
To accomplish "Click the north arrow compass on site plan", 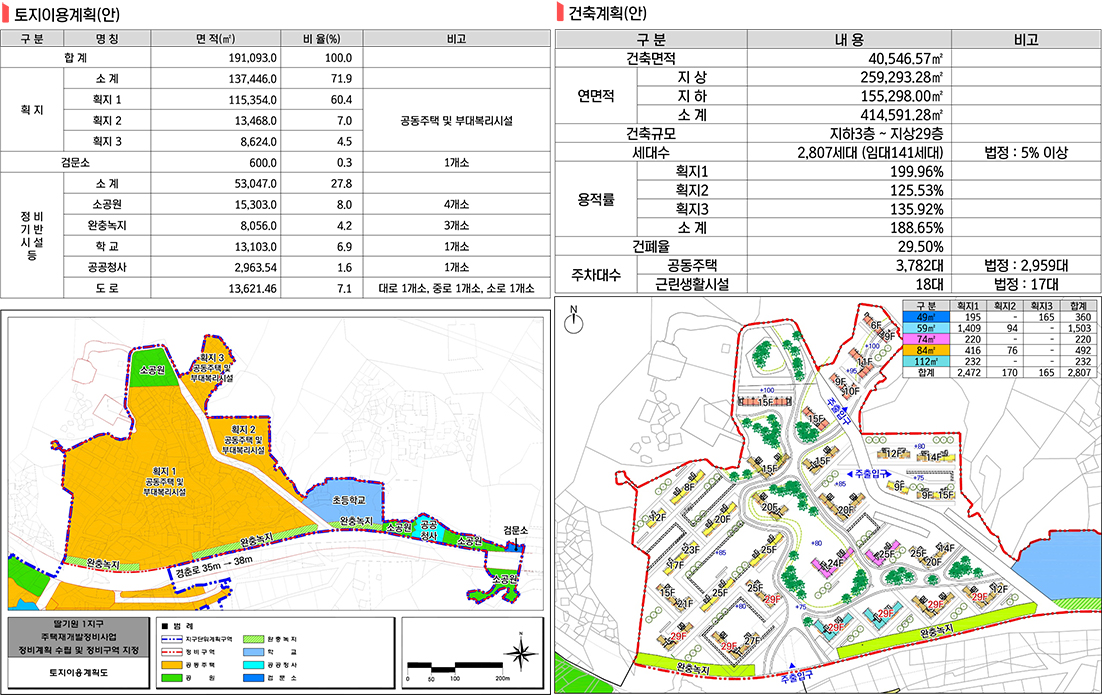I will coord(574,321).
